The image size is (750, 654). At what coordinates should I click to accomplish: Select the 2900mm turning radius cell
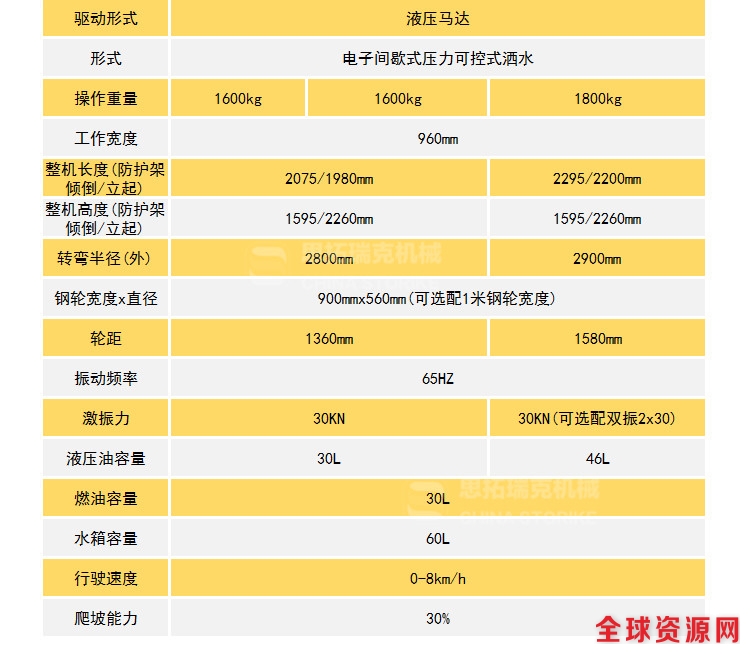coord(597,259)
